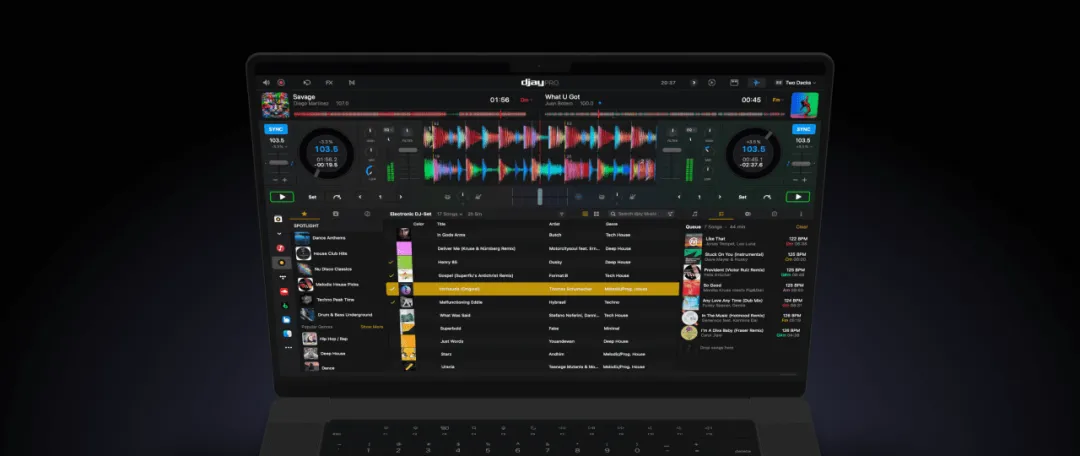Toggle checkmark on Henry 85 row
1080x456 pixels.
(x=391, y=262)
